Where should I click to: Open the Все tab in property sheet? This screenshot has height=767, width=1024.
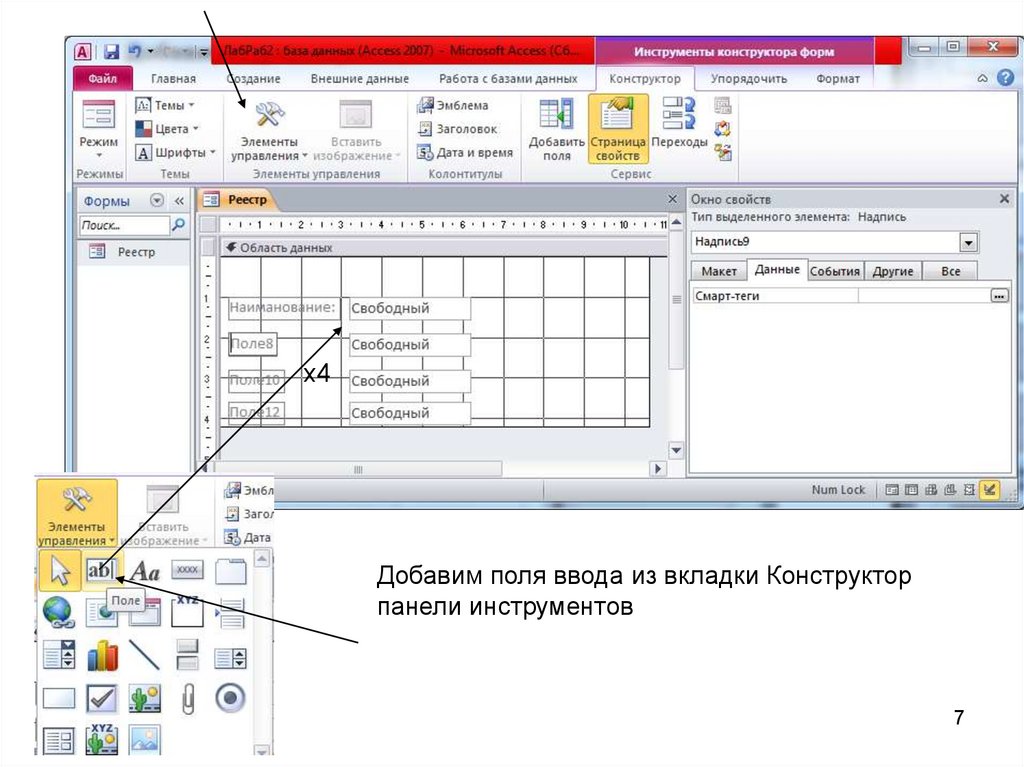tap(950, 270)
